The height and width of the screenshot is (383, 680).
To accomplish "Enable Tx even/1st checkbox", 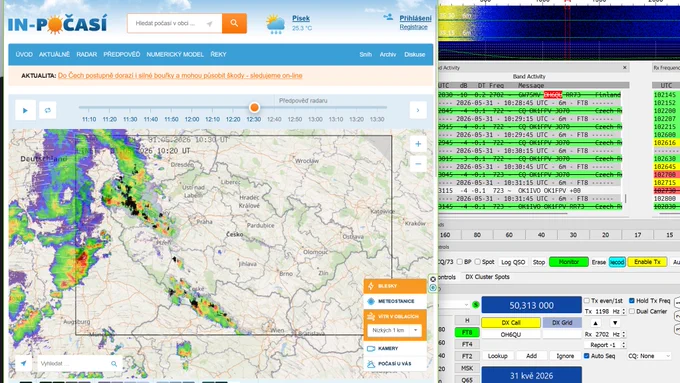I will point(587,301).
